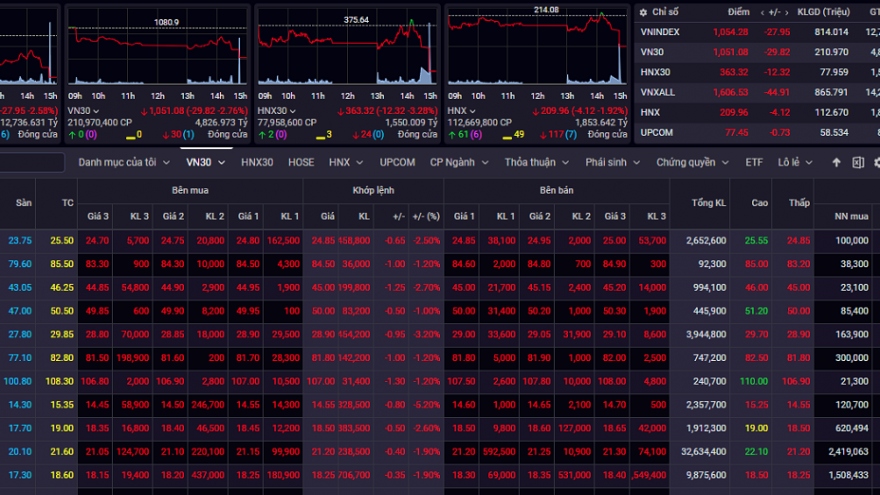The width and height of the screenshot is (880, 495).
Task: Expand the Danh mục của tôi dropdown
Action: click(x=123, y=162)
